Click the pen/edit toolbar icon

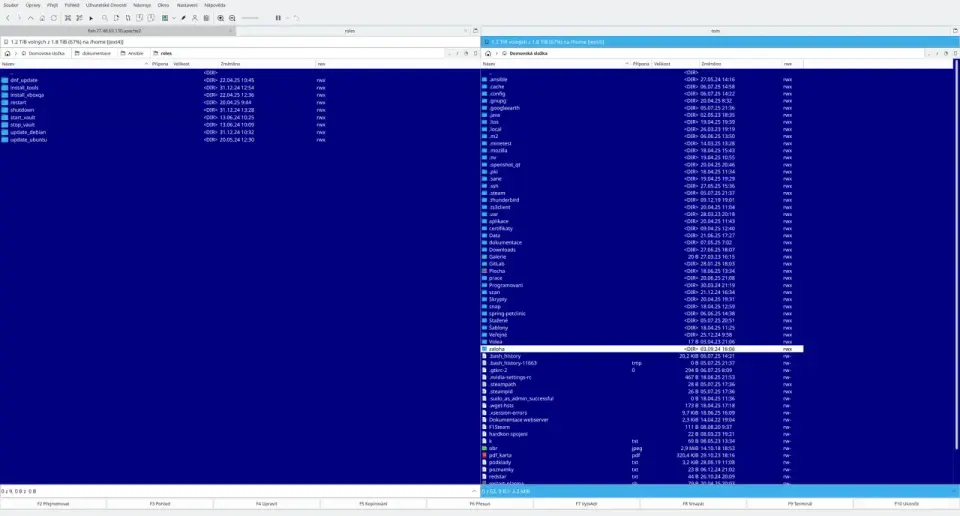183,18
